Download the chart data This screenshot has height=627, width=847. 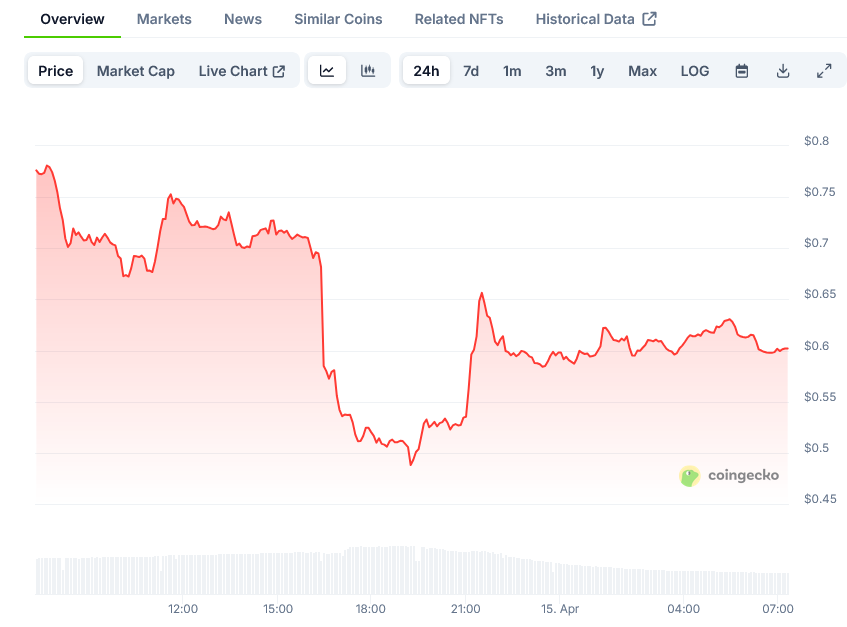(x=783, y=71)
